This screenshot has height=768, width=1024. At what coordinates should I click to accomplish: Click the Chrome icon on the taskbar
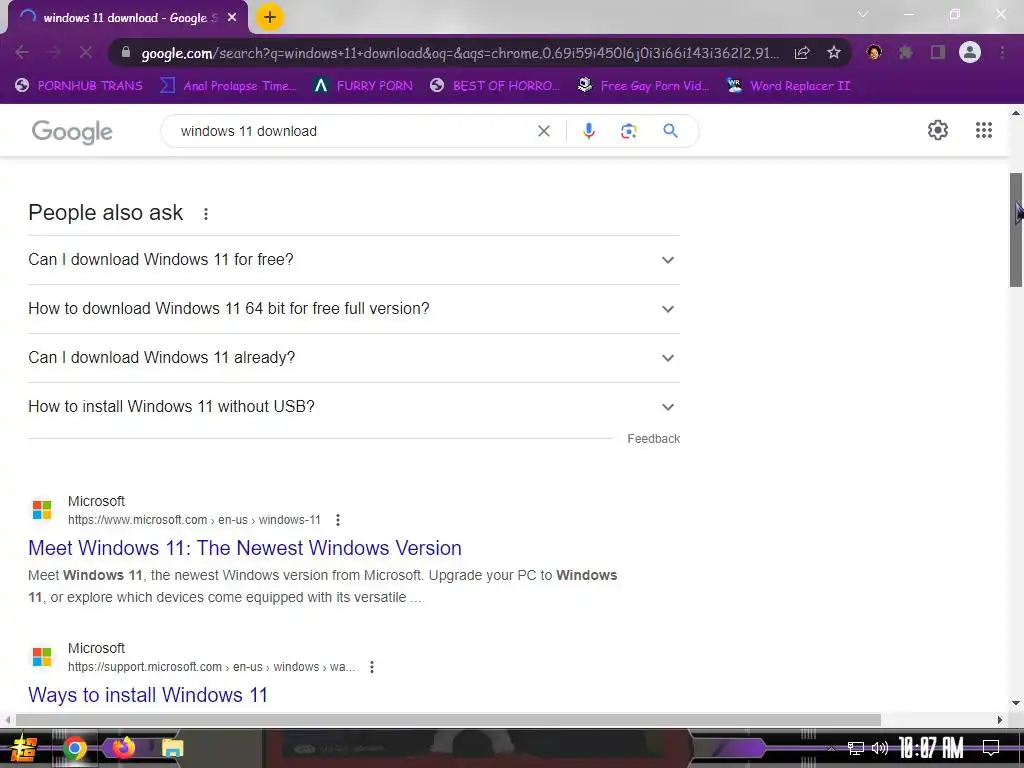pos(75,748)
